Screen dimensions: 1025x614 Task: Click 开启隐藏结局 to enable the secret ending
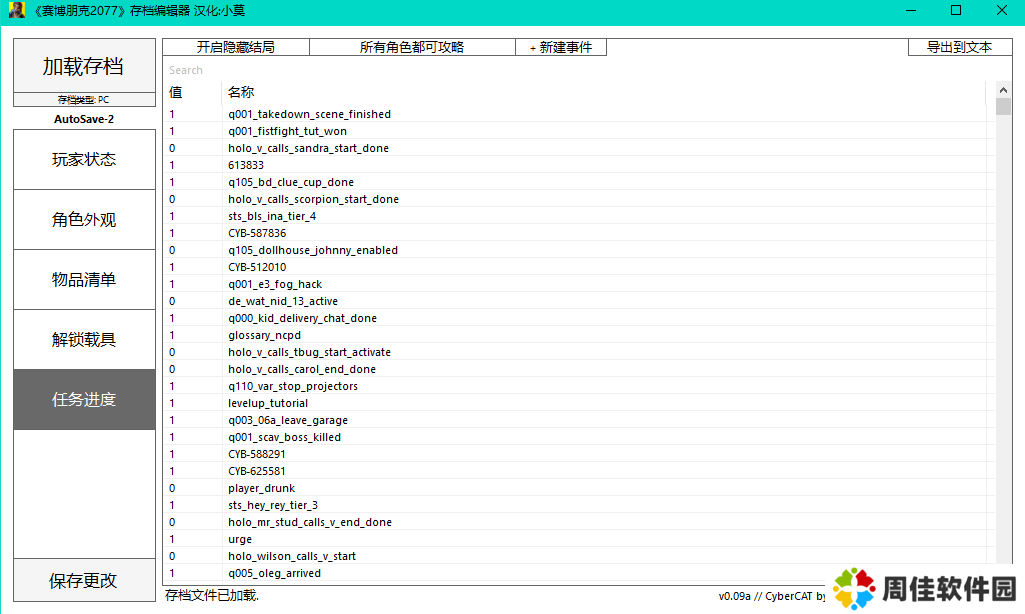[x=235, y=47]
